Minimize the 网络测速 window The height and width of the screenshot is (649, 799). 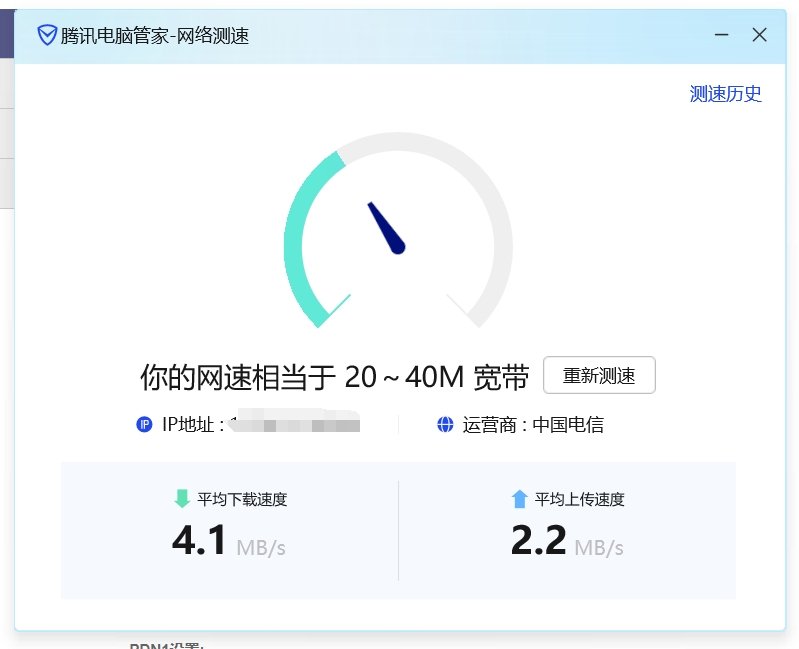(721, 35)
